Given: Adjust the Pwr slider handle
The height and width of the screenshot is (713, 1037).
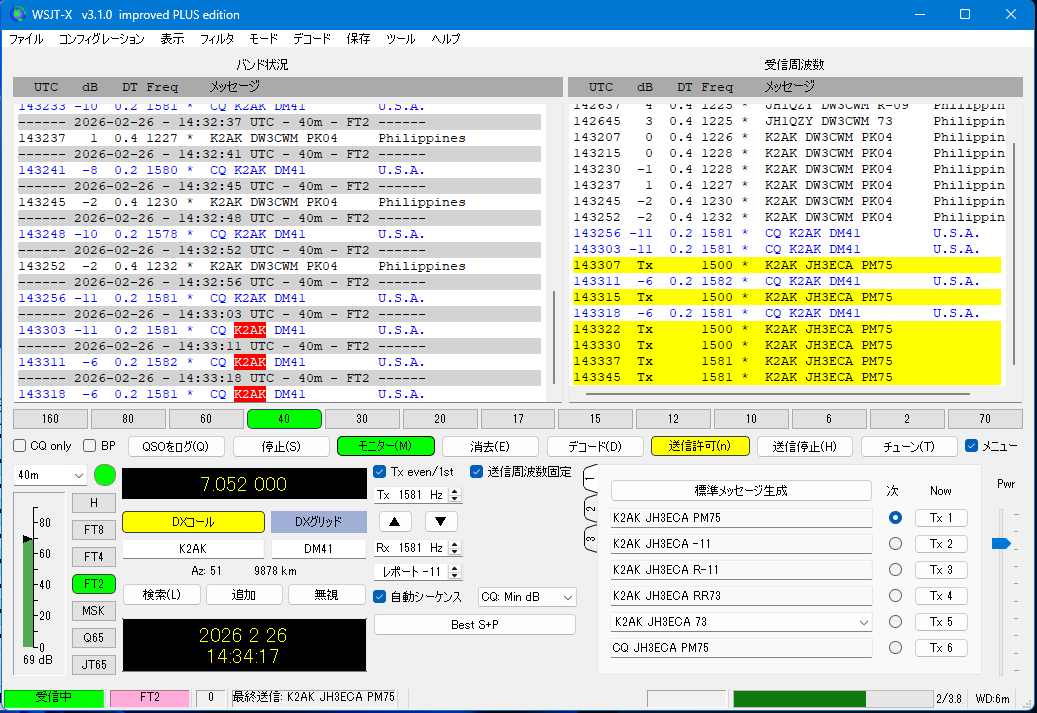Looking at the screenshot, I should tap(1000, 543).
